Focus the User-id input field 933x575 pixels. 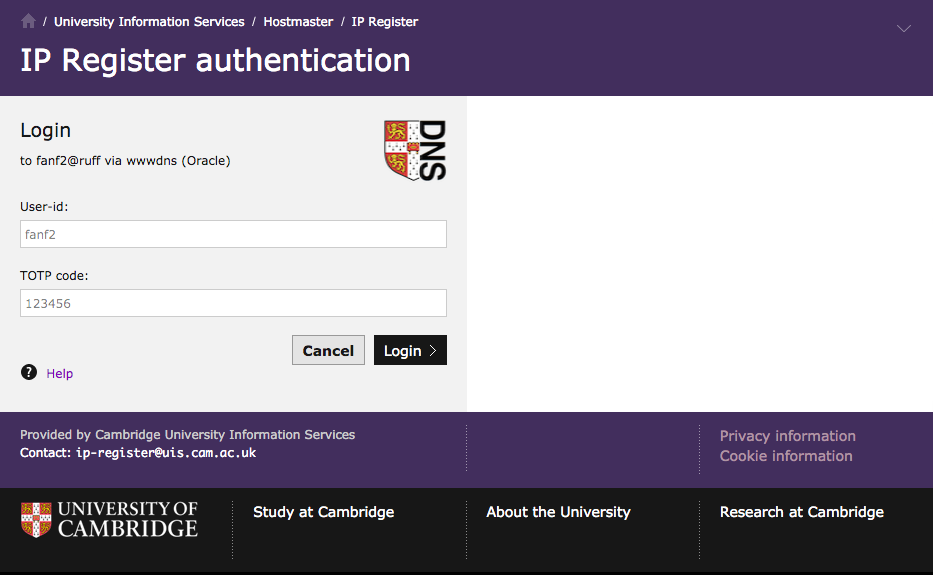[233, 234]
